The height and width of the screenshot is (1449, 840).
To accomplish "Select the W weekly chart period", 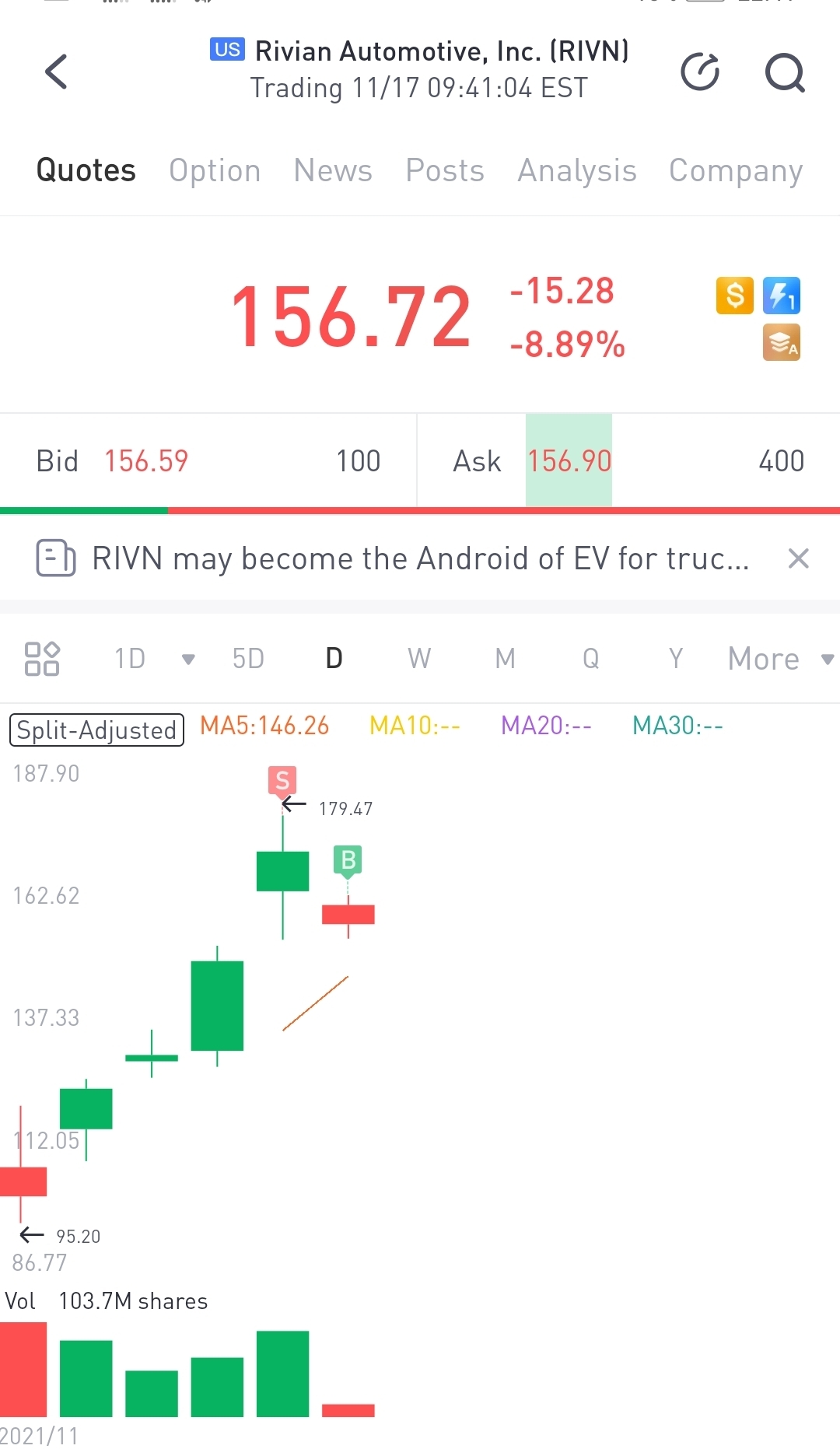I will [419, 659].
